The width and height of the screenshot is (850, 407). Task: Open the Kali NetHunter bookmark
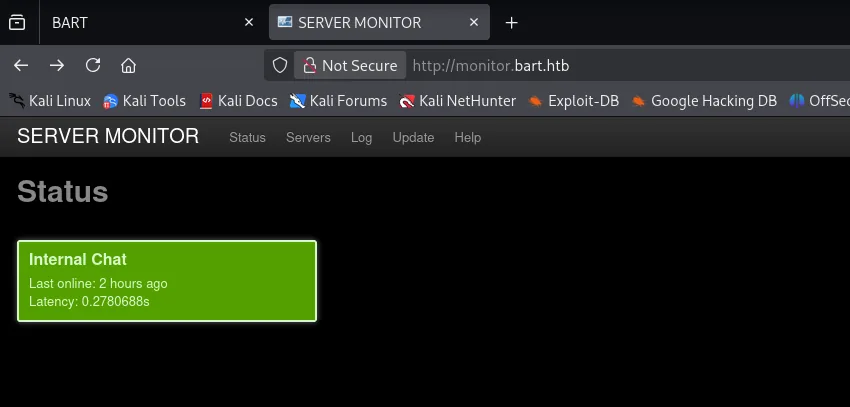(458, 101)
